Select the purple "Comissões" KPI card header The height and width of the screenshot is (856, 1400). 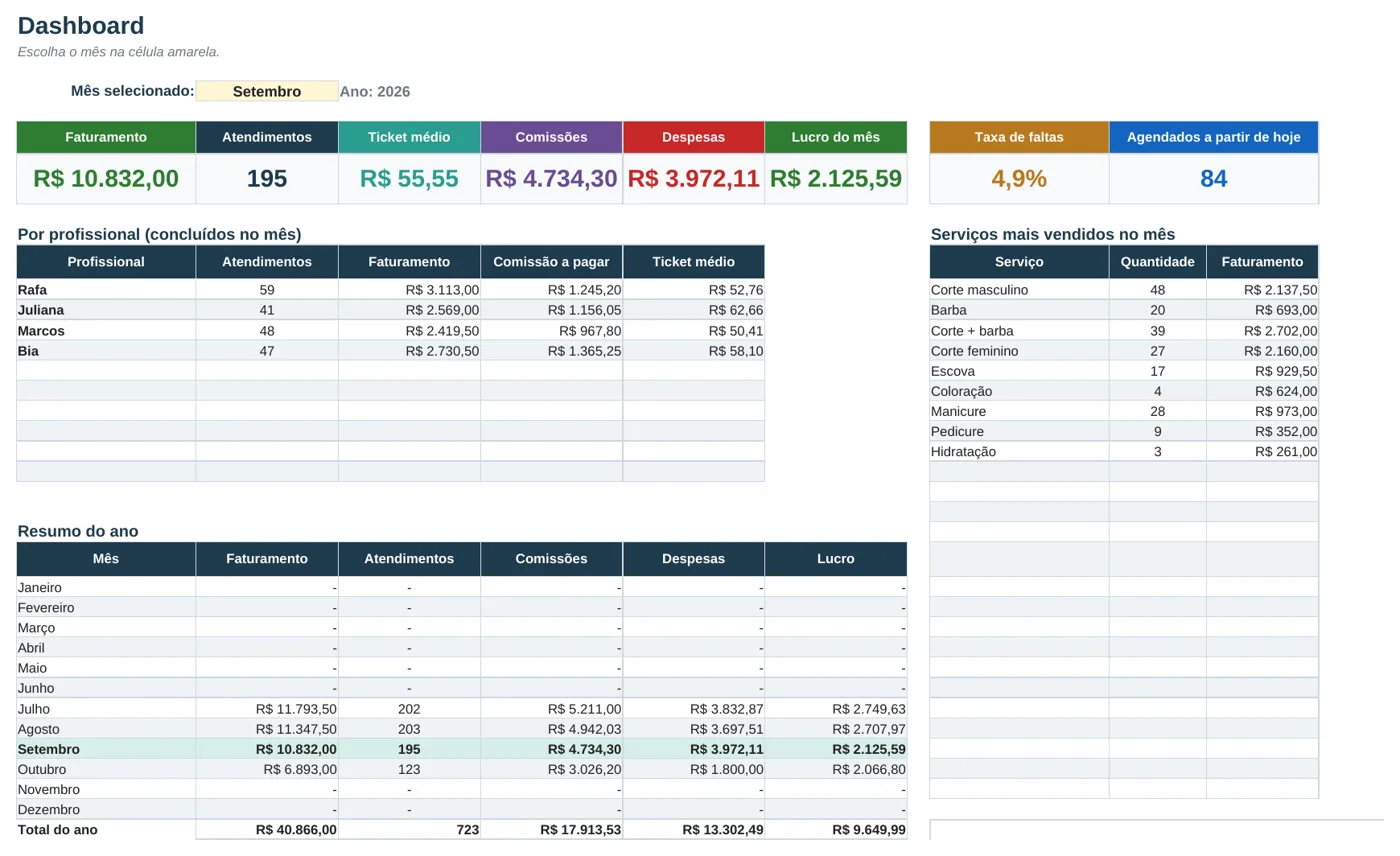click(x=552, y=137)
